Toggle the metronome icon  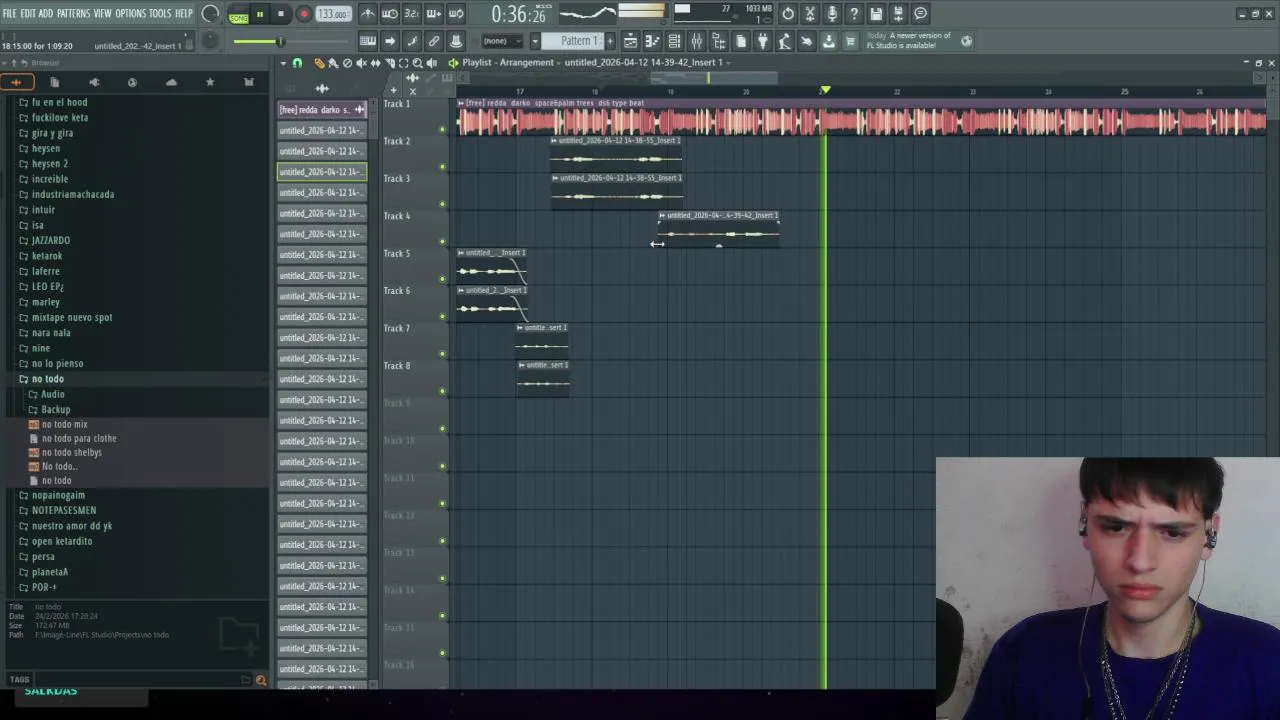tap(368, 14)
